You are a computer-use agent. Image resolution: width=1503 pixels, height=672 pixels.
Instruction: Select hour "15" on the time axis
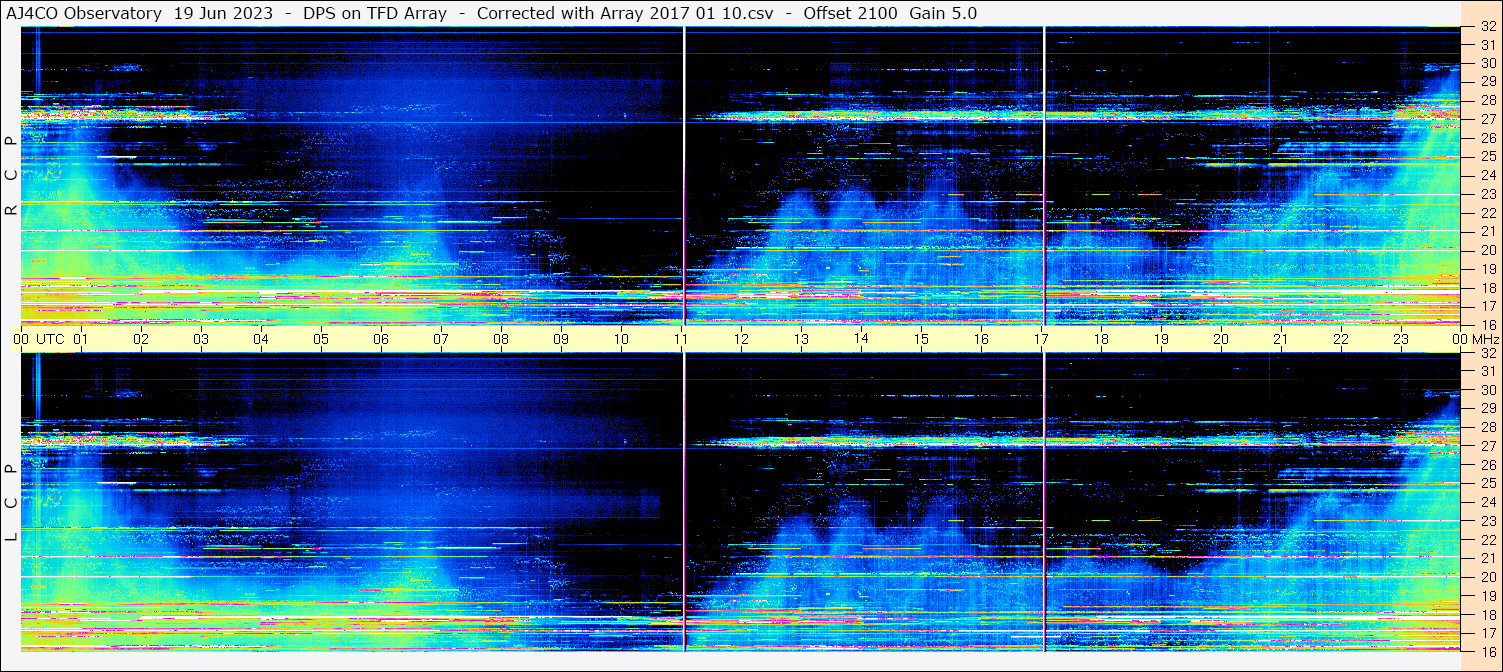(921, 339)
